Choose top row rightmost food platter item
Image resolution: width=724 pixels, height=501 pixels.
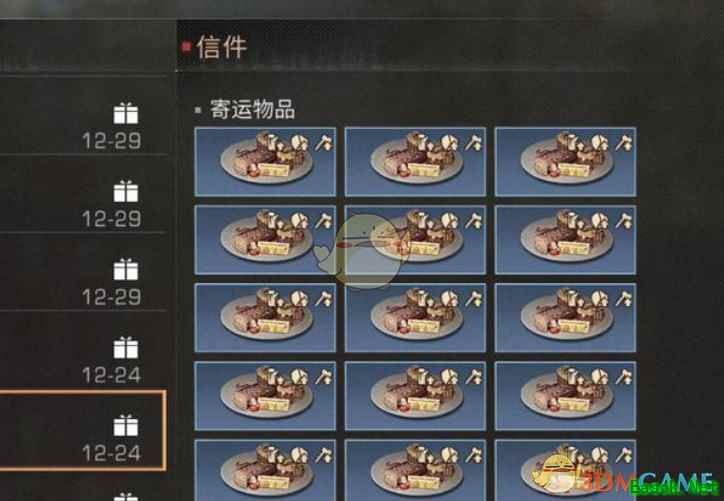(565, 162)
